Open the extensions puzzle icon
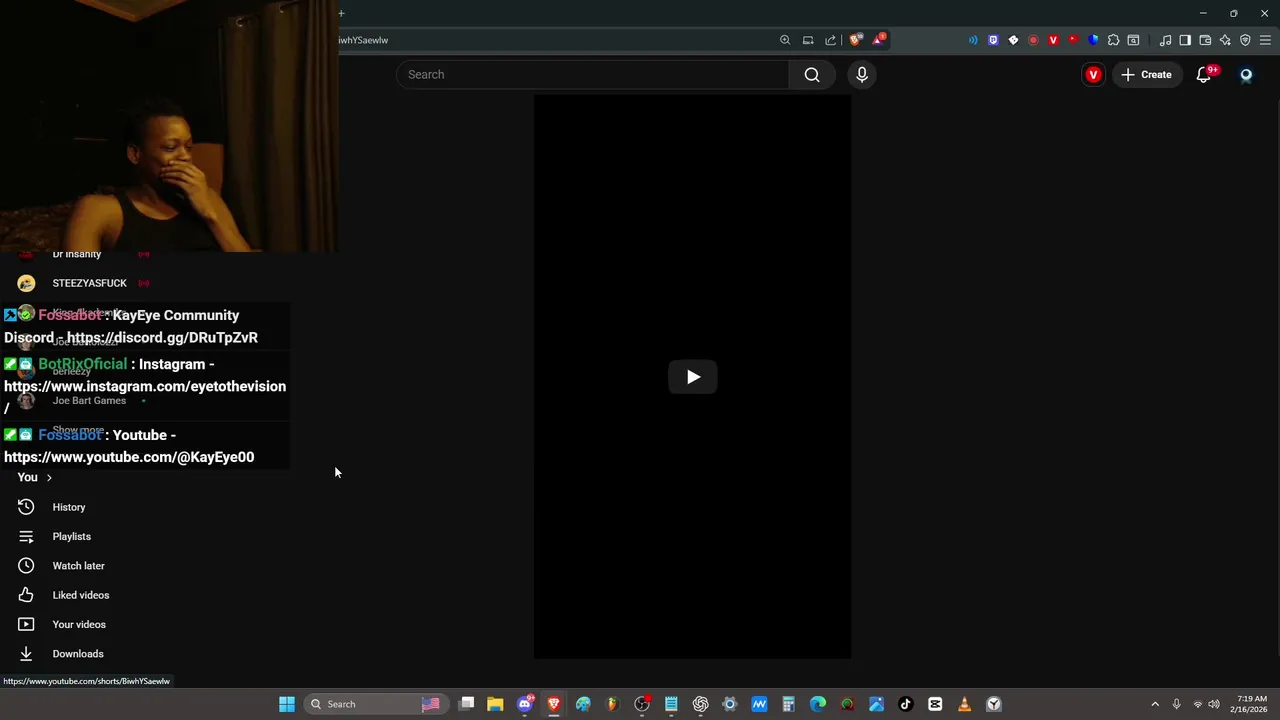This screenshot has height=720, width=1280. click(1113, 40)
